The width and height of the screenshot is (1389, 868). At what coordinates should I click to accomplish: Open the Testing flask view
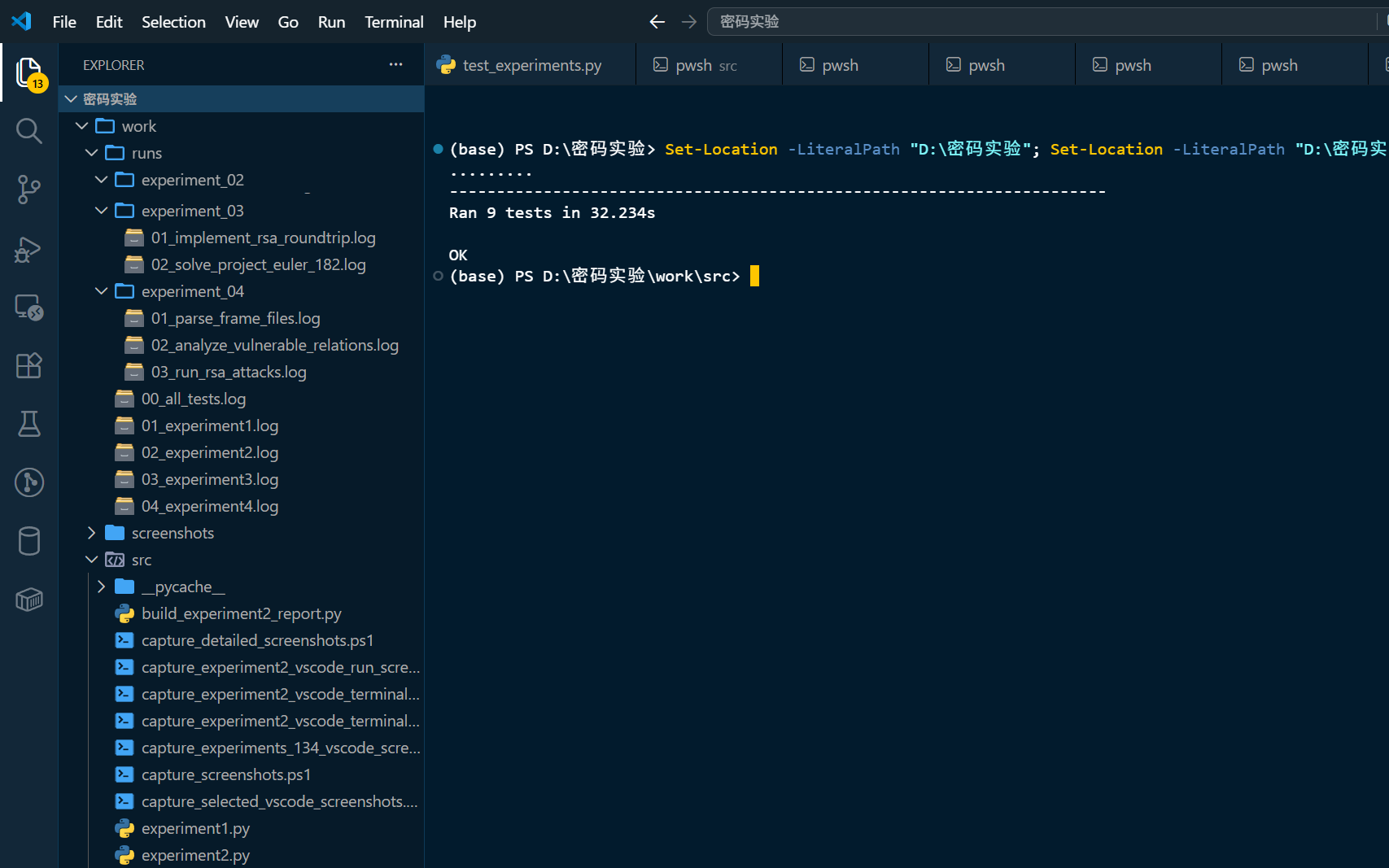(29, 424)
